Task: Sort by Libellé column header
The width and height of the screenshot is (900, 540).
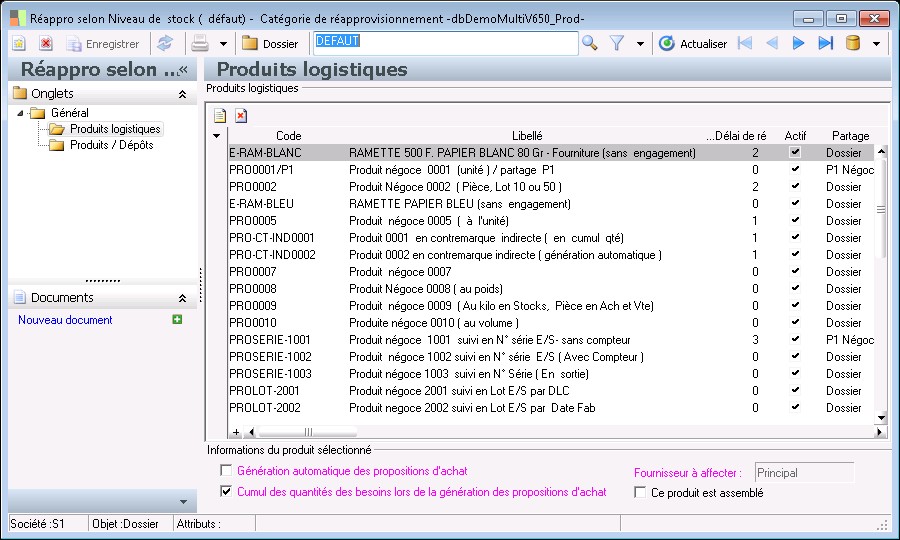Action: pos(527,136)
